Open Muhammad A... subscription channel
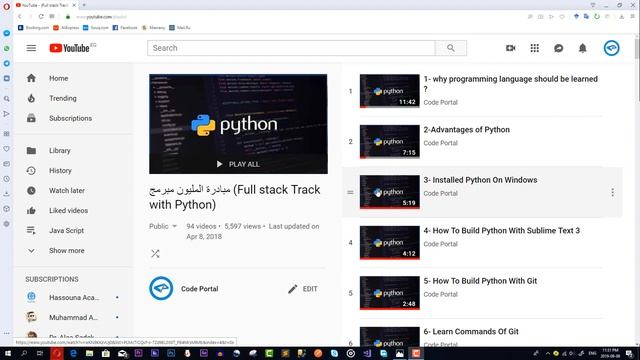Viewport: 640px width, 360px height. [x=73, y=318]
